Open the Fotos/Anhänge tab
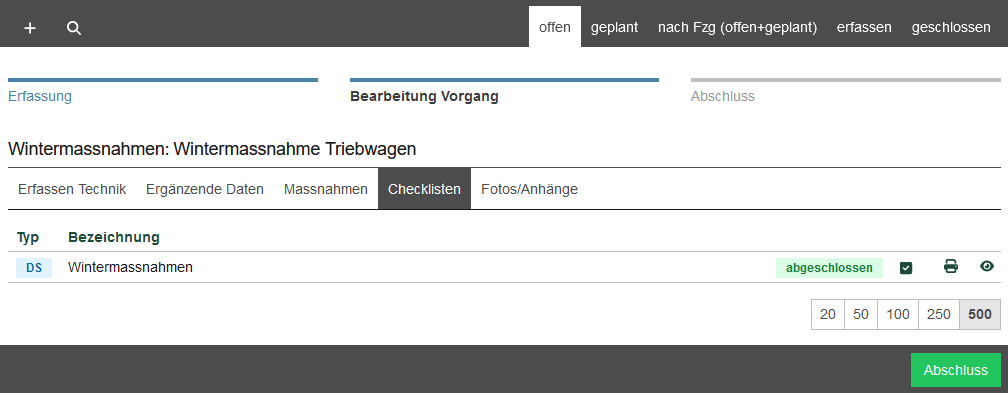The height and width of the screenshot is (393, 1008). pyautogui.click(x=529, y=189)
